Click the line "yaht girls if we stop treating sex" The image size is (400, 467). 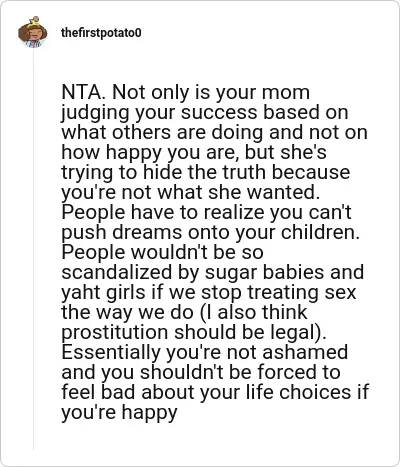tap(209, 292)
